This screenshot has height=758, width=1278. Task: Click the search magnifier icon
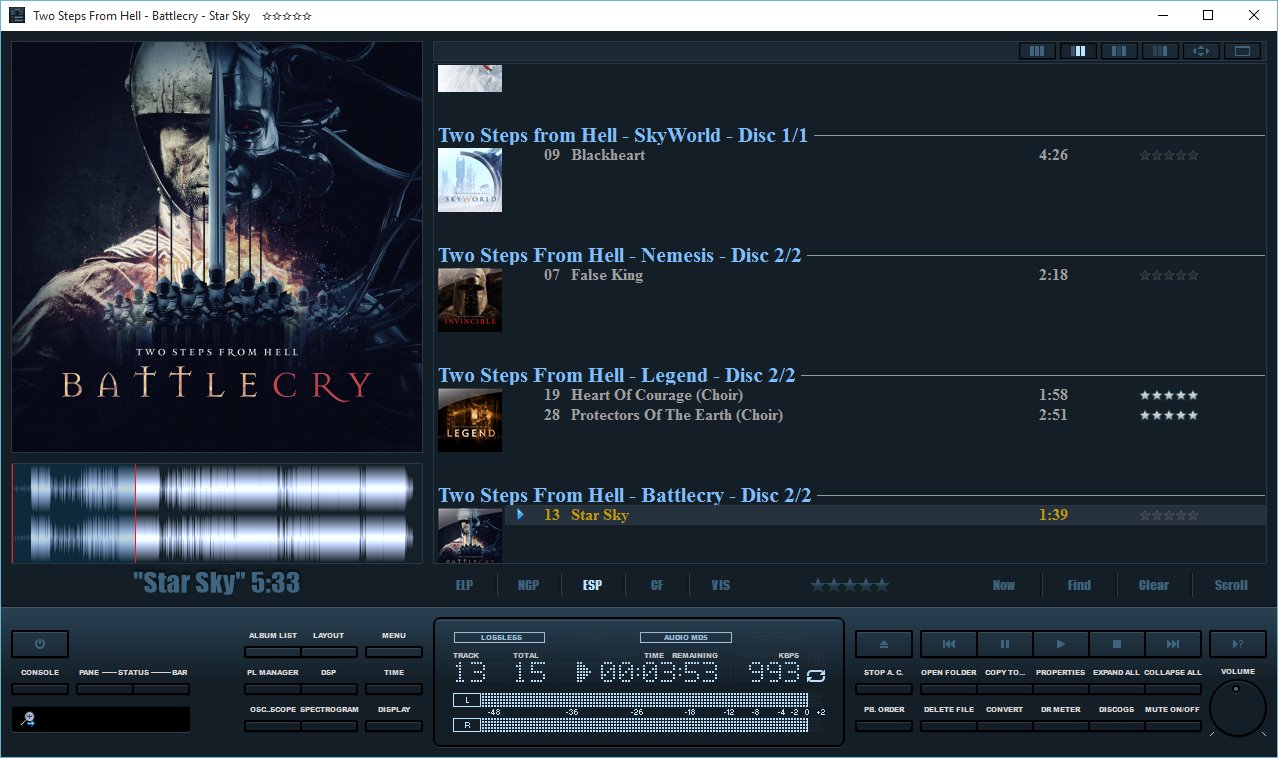click(x=29, y=719)
